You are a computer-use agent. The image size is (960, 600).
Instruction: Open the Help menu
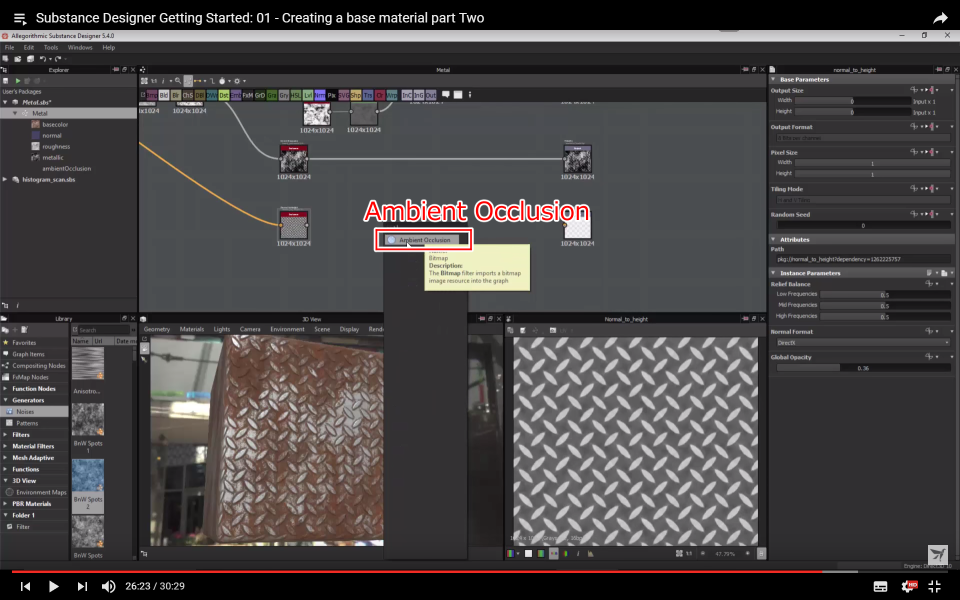click(x=108, y=47)
